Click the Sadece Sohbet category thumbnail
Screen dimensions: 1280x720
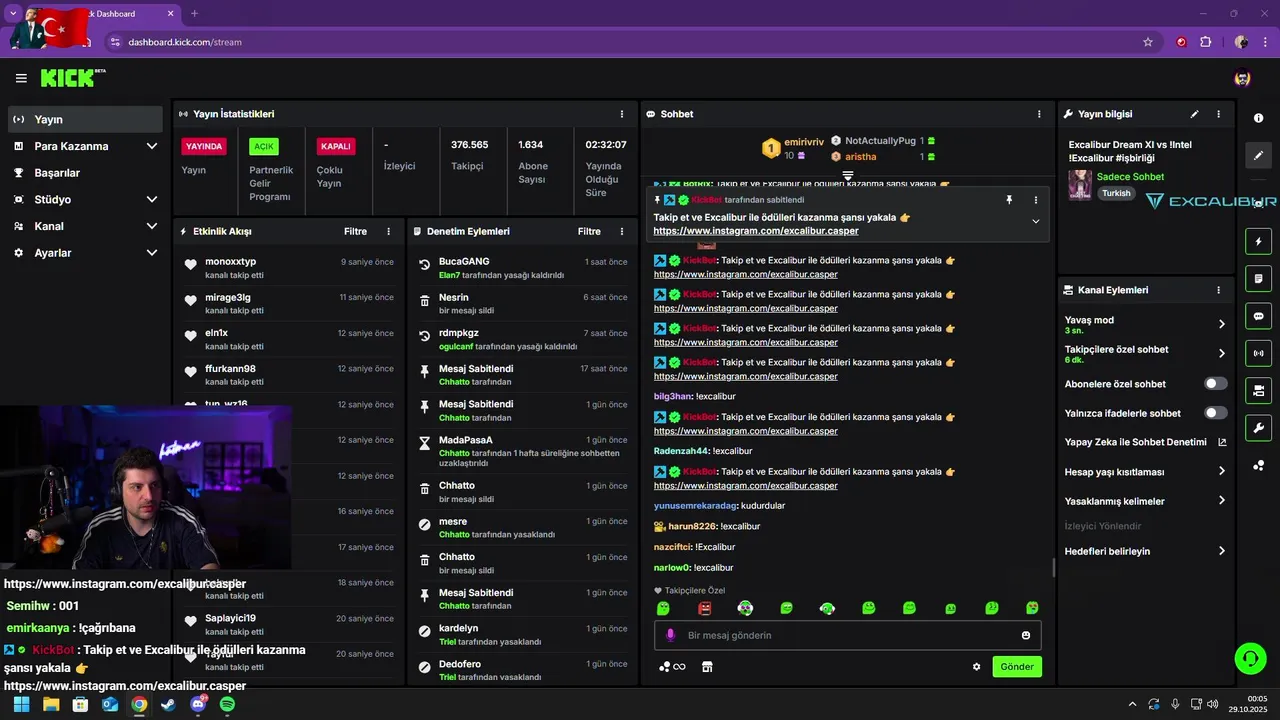1080,185
